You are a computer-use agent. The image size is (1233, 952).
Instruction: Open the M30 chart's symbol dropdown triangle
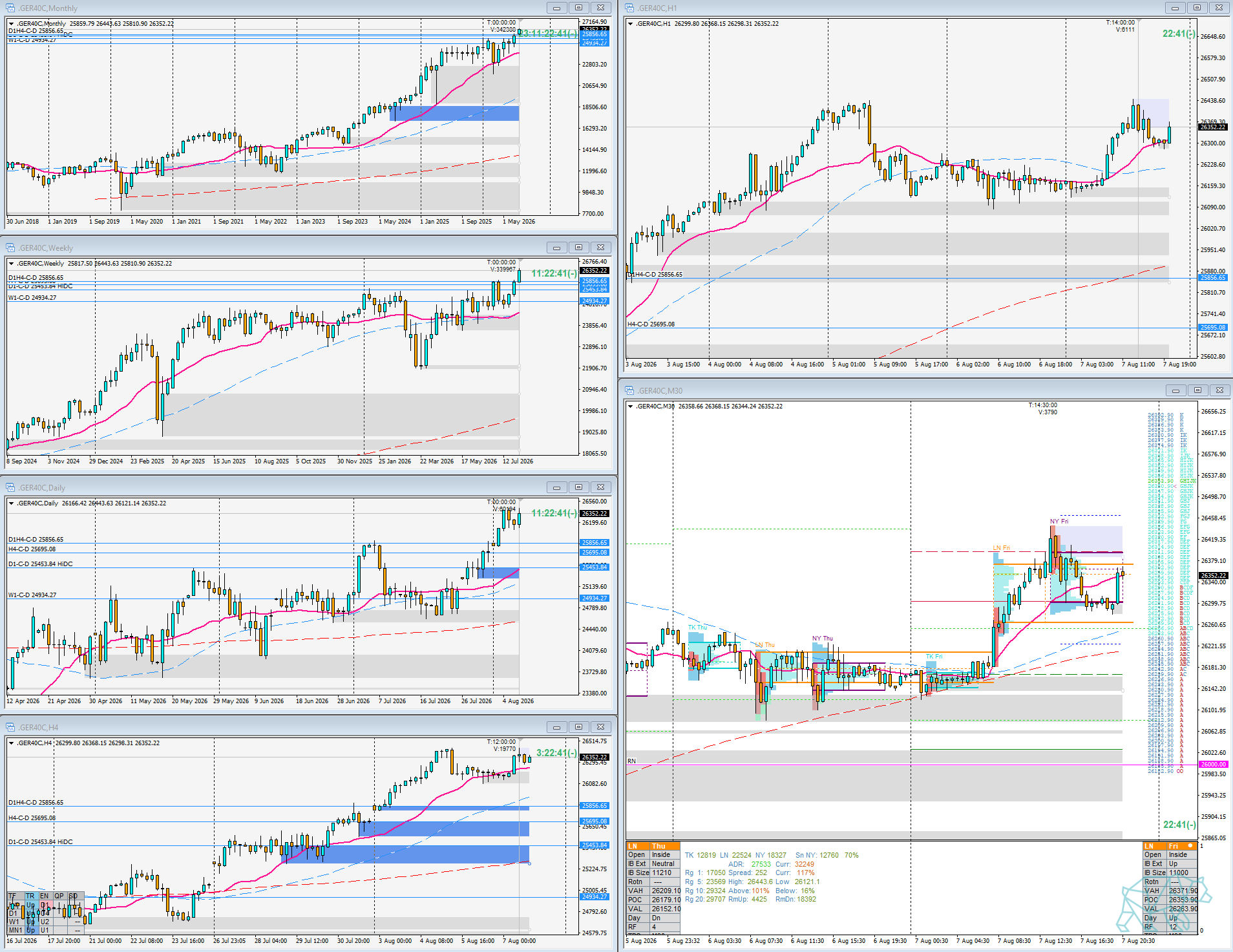coord(631,407)
